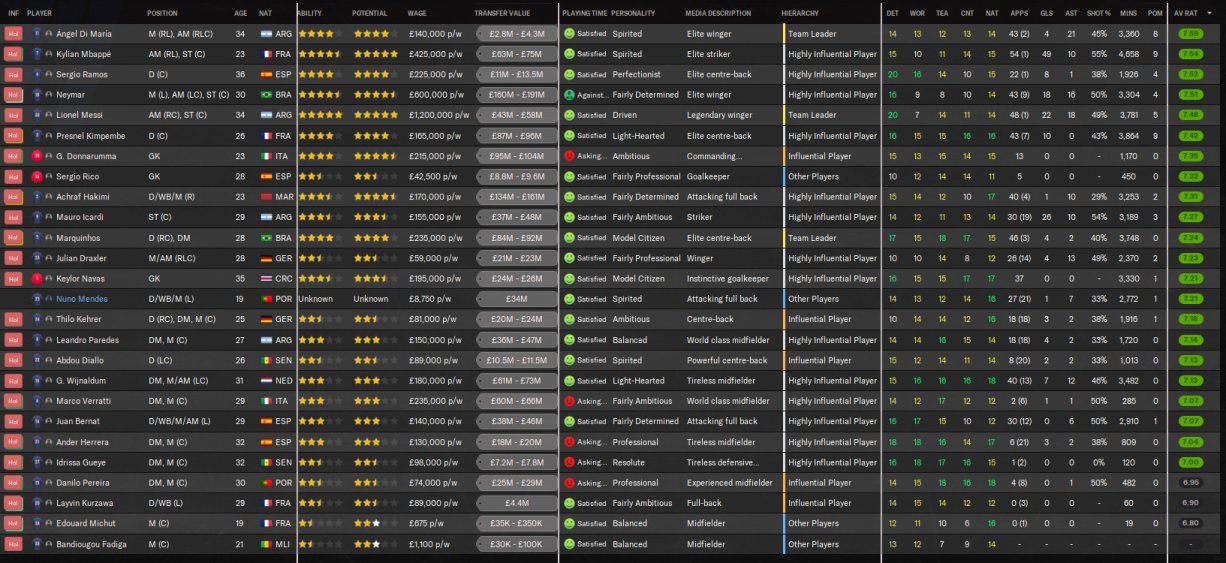Image resolution: width=1226 pixels, height=563 pixels.
Task: Click the red unhappy playing time icon in Marco Verratti's row
Action: pyautogui.click(x=569, y=401)
